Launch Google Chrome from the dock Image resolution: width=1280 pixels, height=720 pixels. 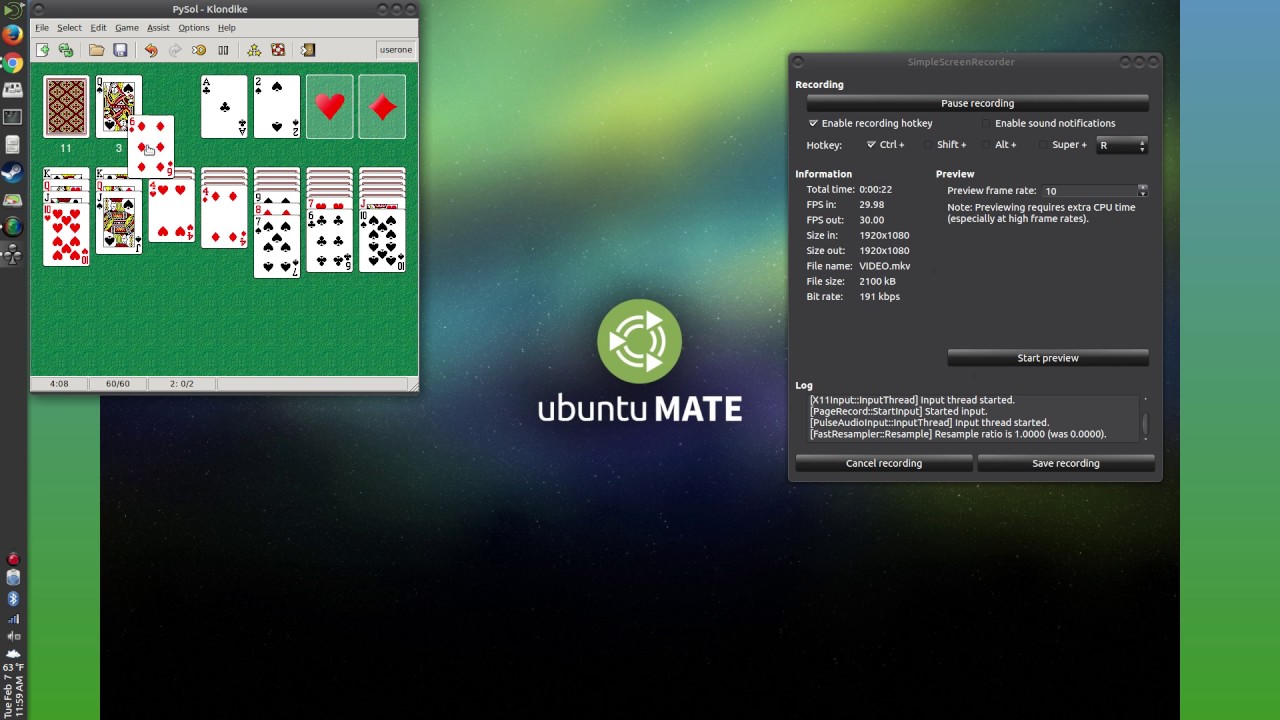pyautogui.click(x=13, y=63)
